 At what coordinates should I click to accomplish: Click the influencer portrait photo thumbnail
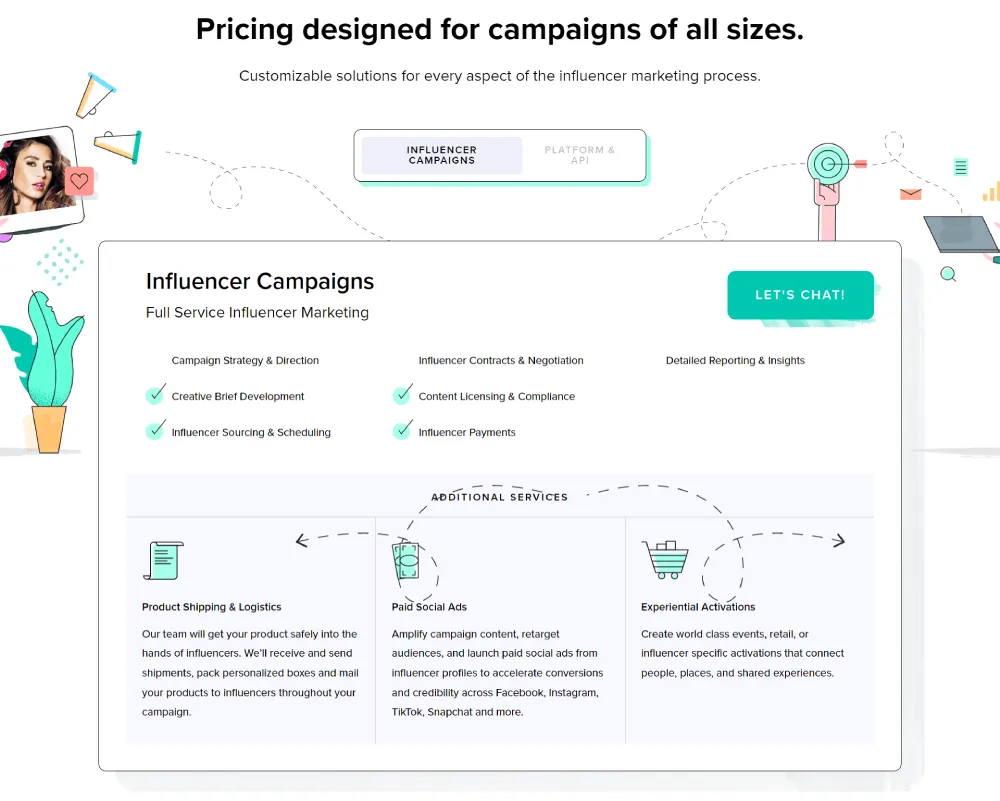point(37,177)
